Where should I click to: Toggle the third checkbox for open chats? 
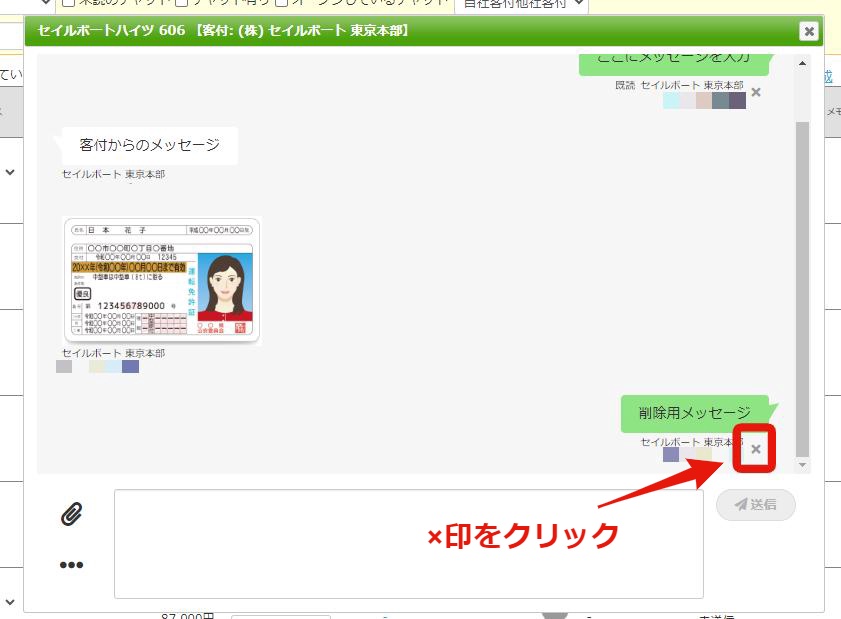click(x=282, y=3)
